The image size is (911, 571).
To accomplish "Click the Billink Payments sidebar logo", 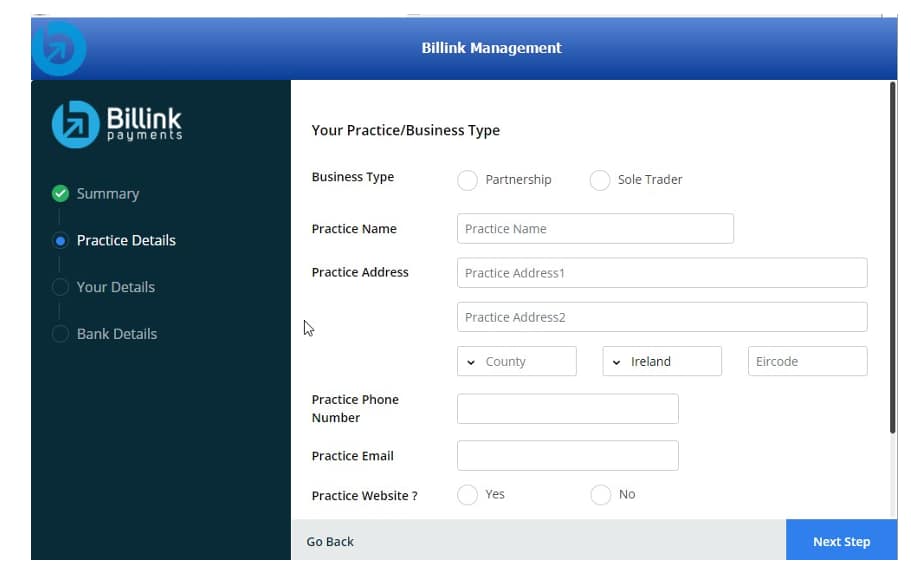I will [117, 124].
